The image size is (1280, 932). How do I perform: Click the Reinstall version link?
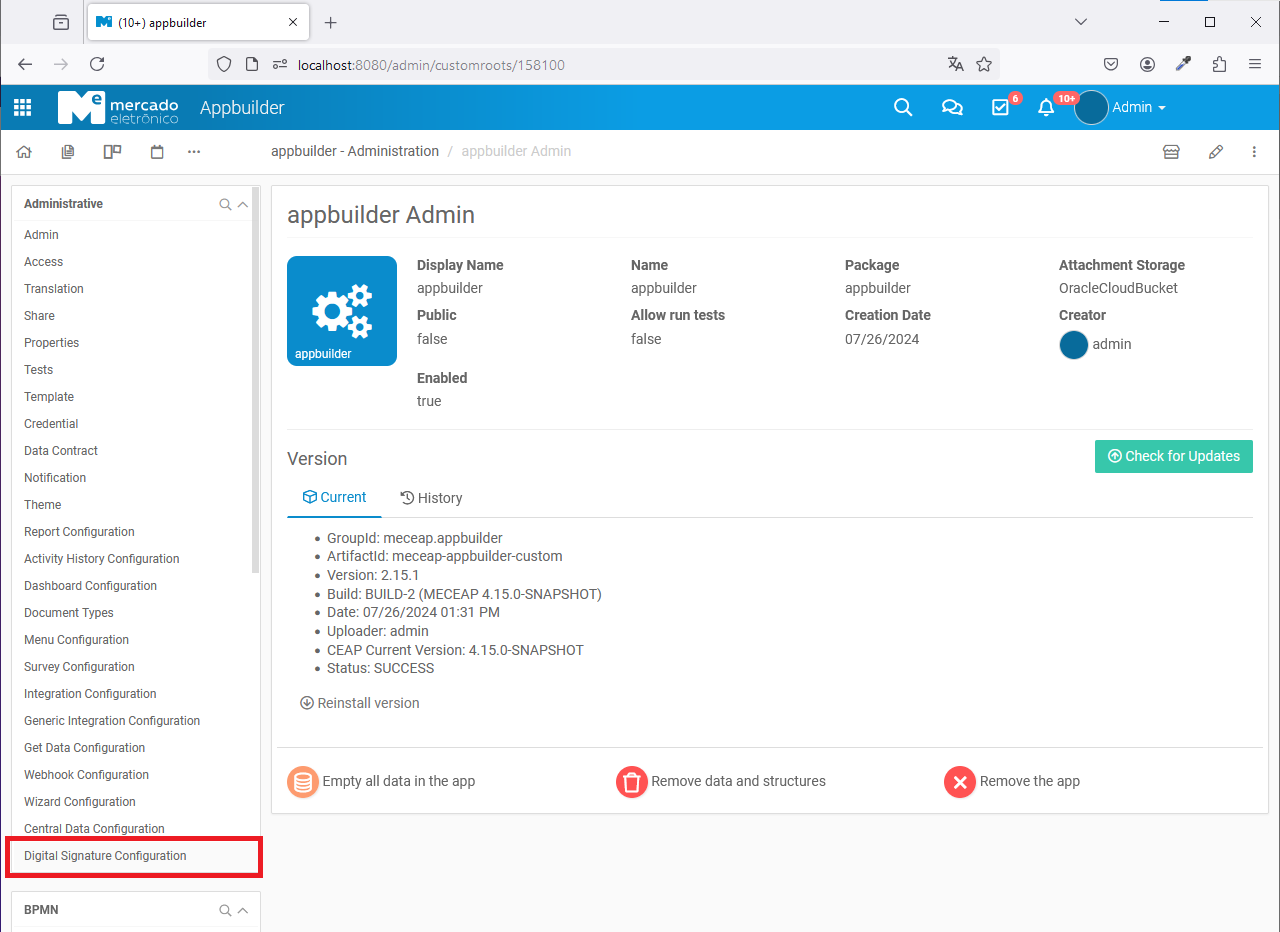[360, 703]
